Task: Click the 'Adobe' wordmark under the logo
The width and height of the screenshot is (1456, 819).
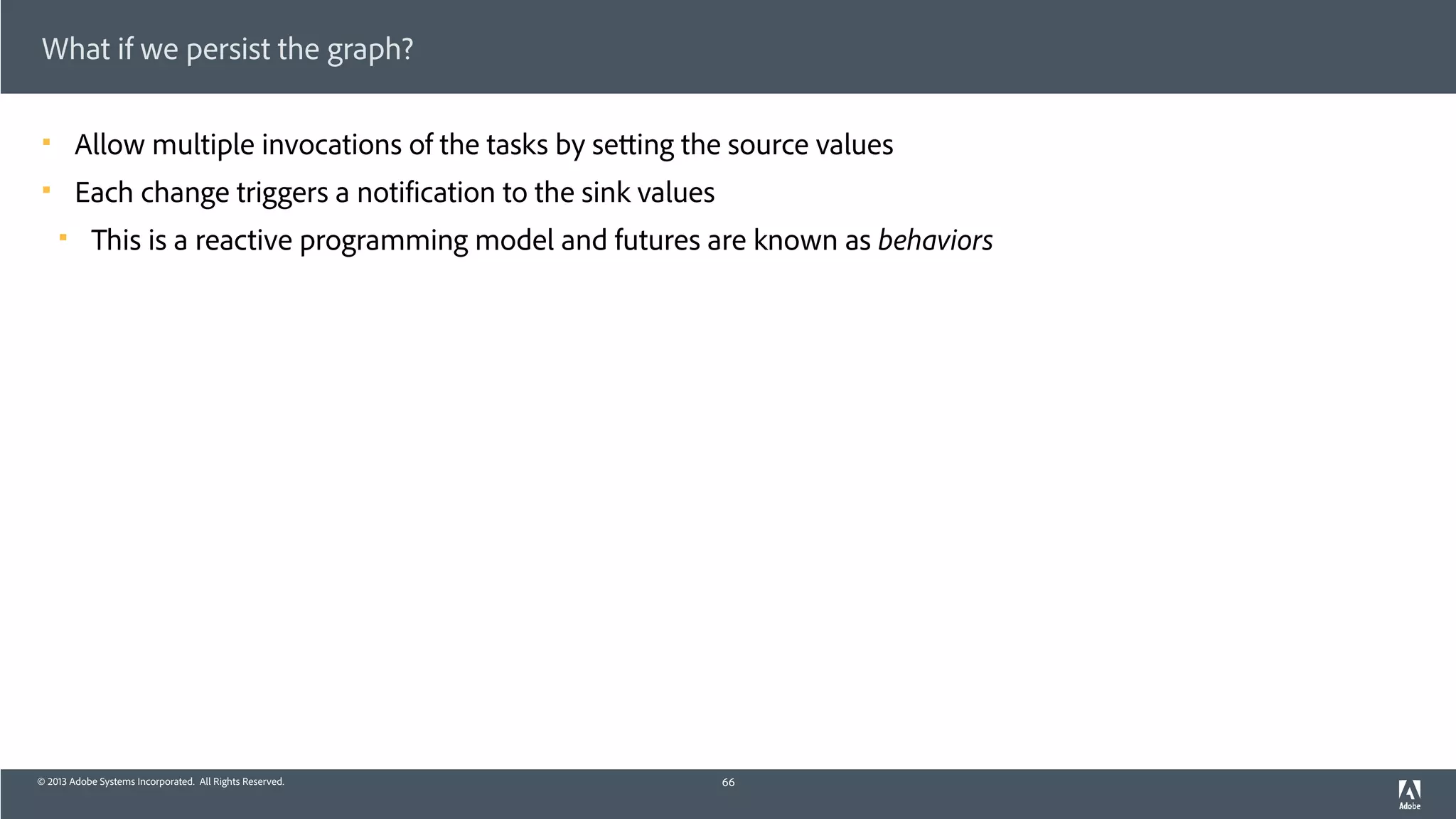Action: (x=1409, y=806)
